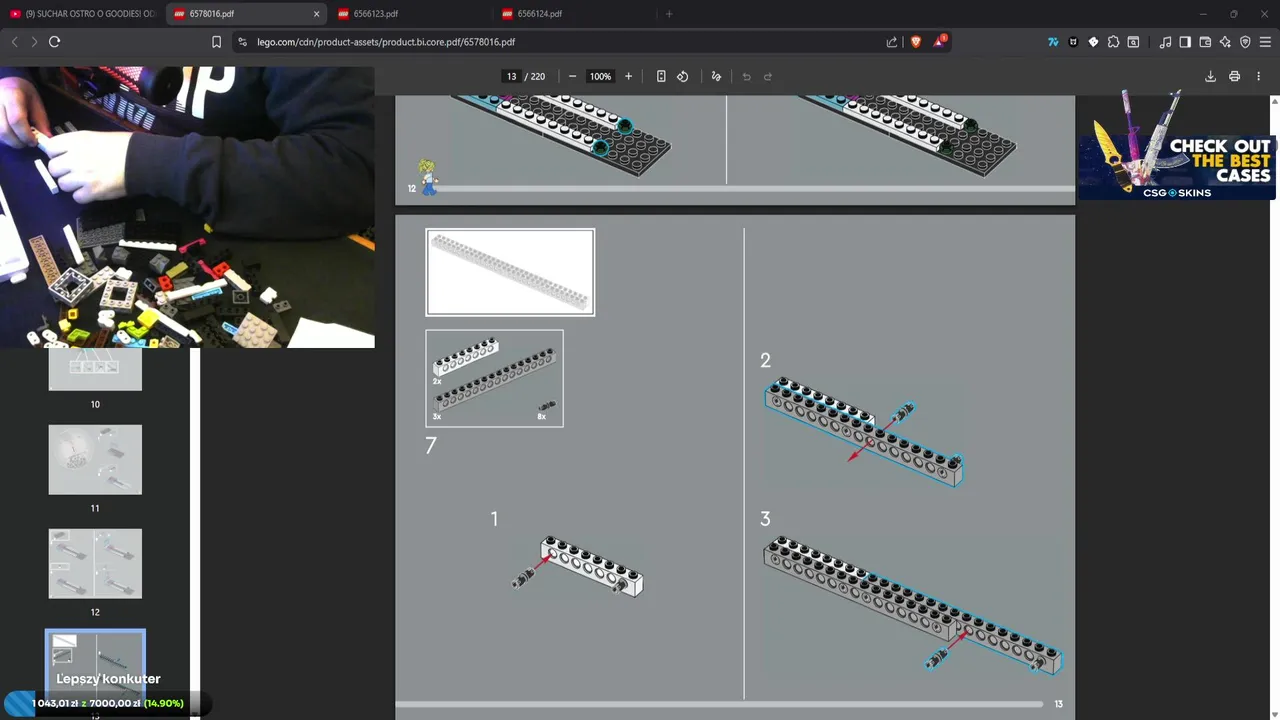Open the browser hamburger main menu
This screenshot has width=1280, height=720.
click(1265, 42)
